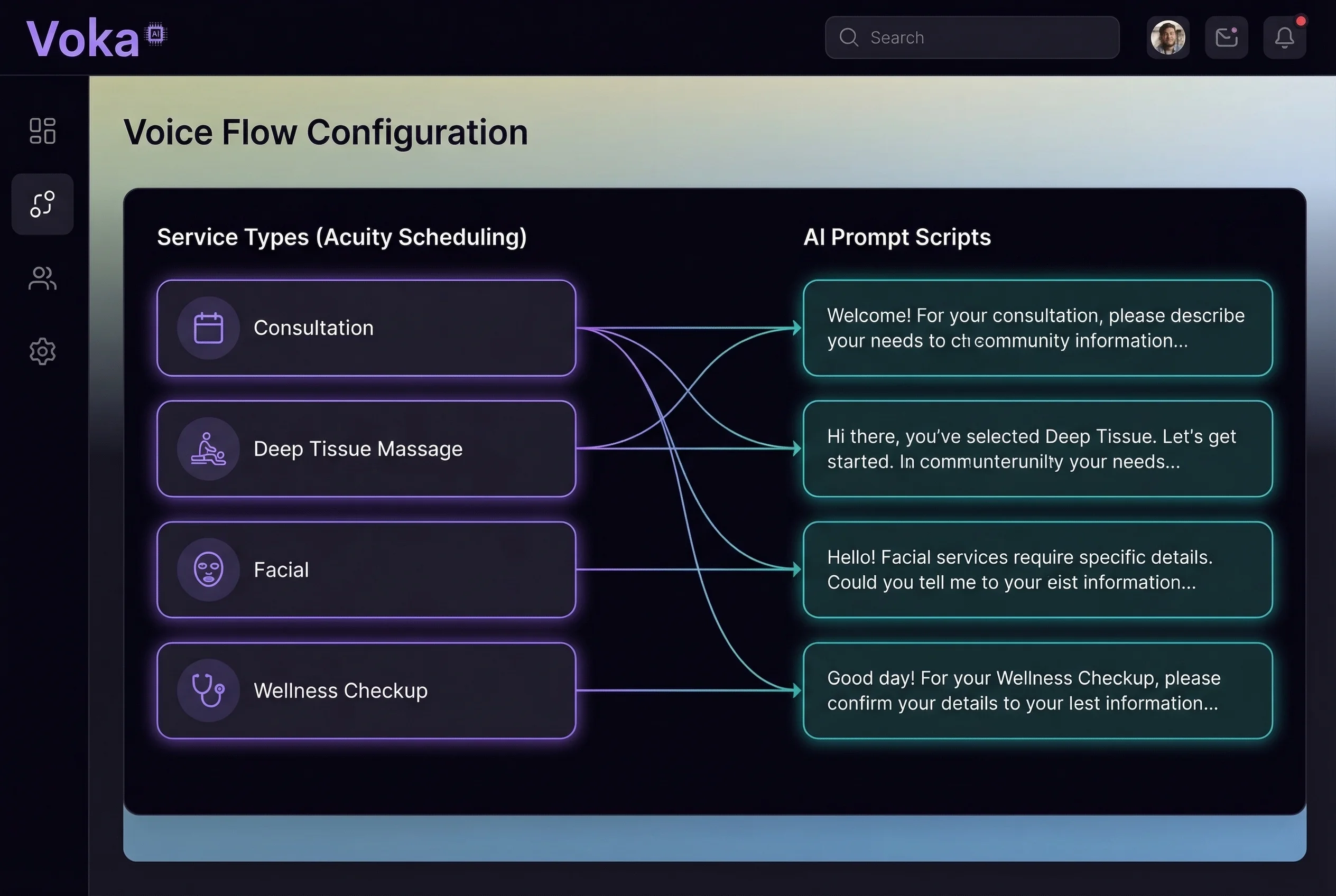The image size is (1336, 896).
Task: Select the Consultation service card
Action: tap(366, 328)
